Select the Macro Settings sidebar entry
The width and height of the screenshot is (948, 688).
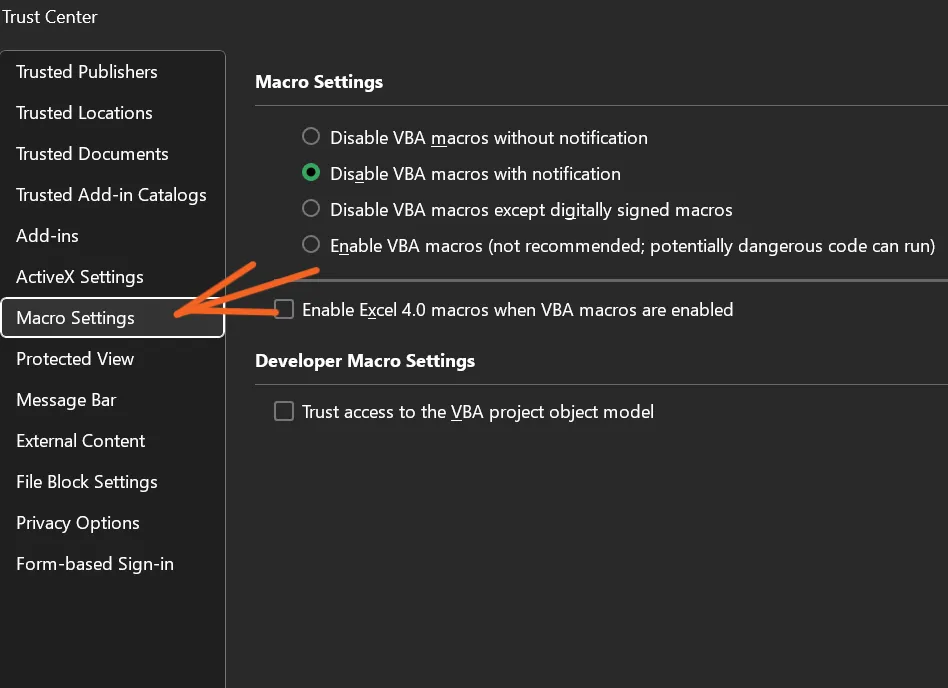click(75, 318)
